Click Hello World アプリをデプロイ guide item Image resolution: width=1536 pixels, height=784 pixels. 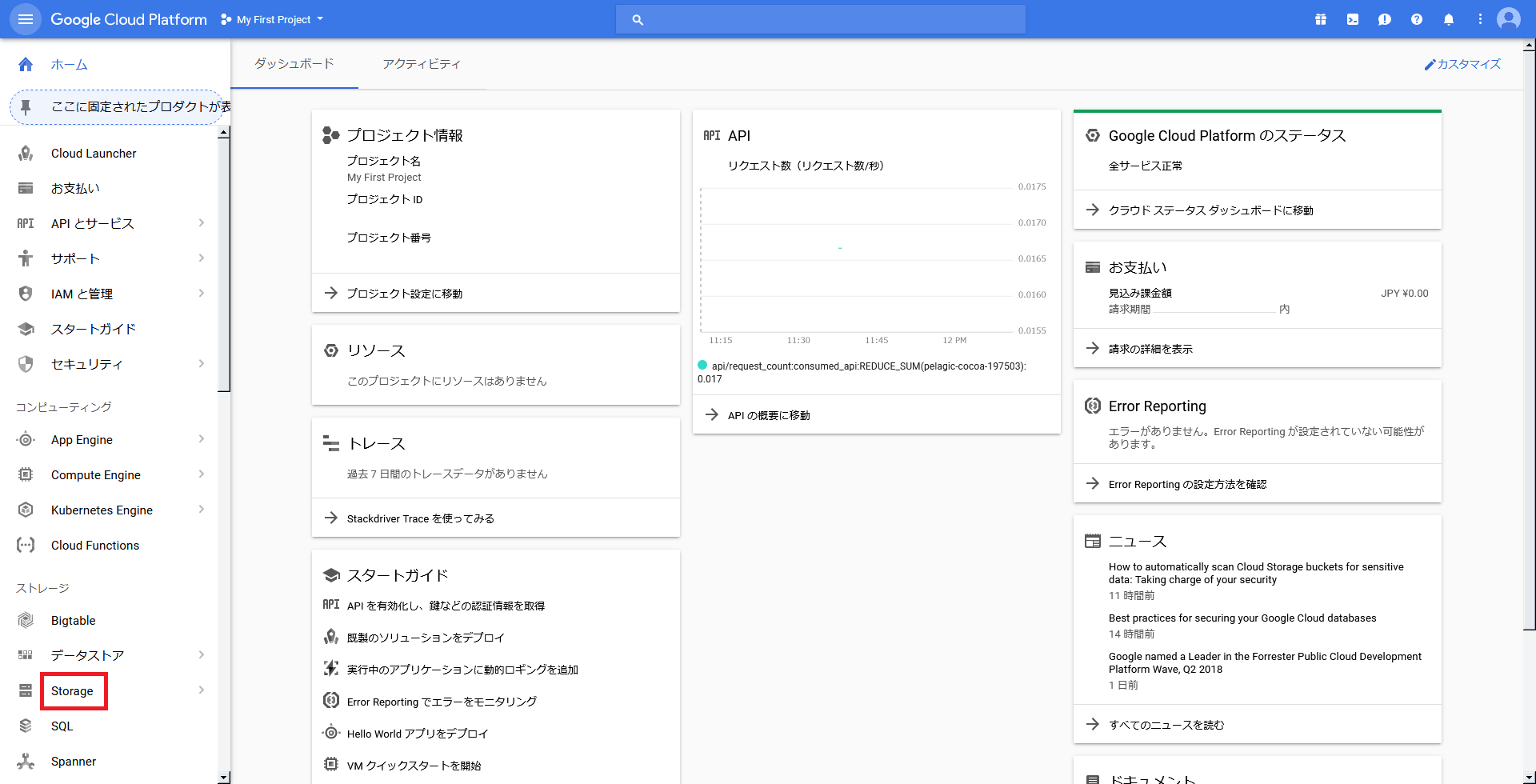pyautogui.click(x=418, y=734)
